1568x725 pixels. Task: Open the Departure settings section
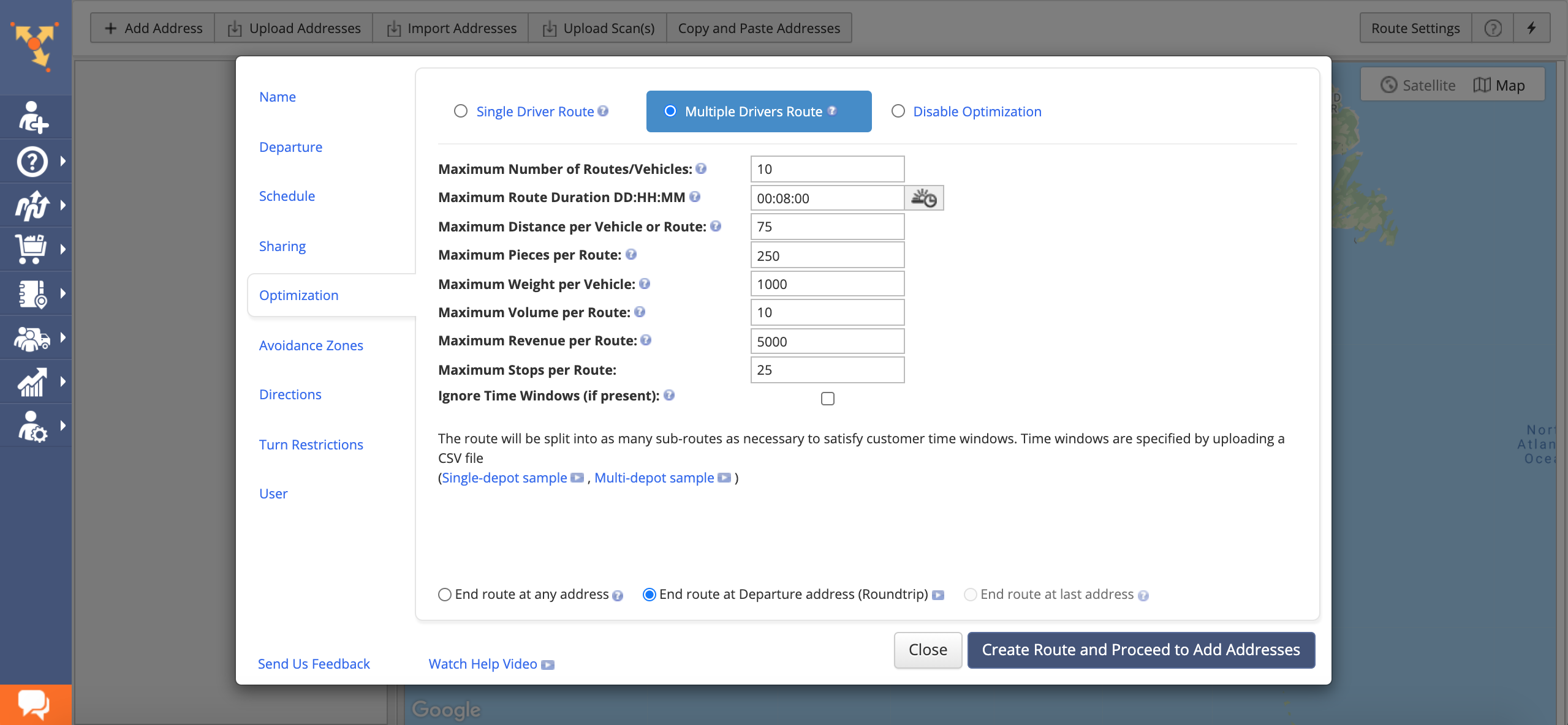[x=290, y=146]
